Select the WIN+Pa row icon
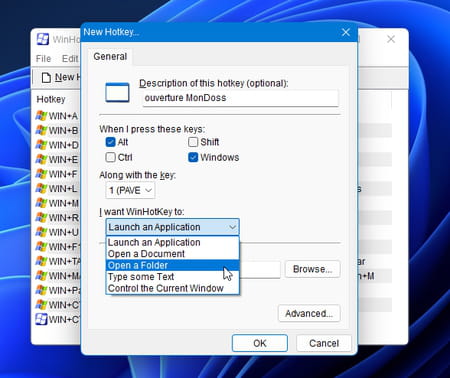The height and width of the screenshot is (378, 450). pyautogui.click(x=41, y=290)
